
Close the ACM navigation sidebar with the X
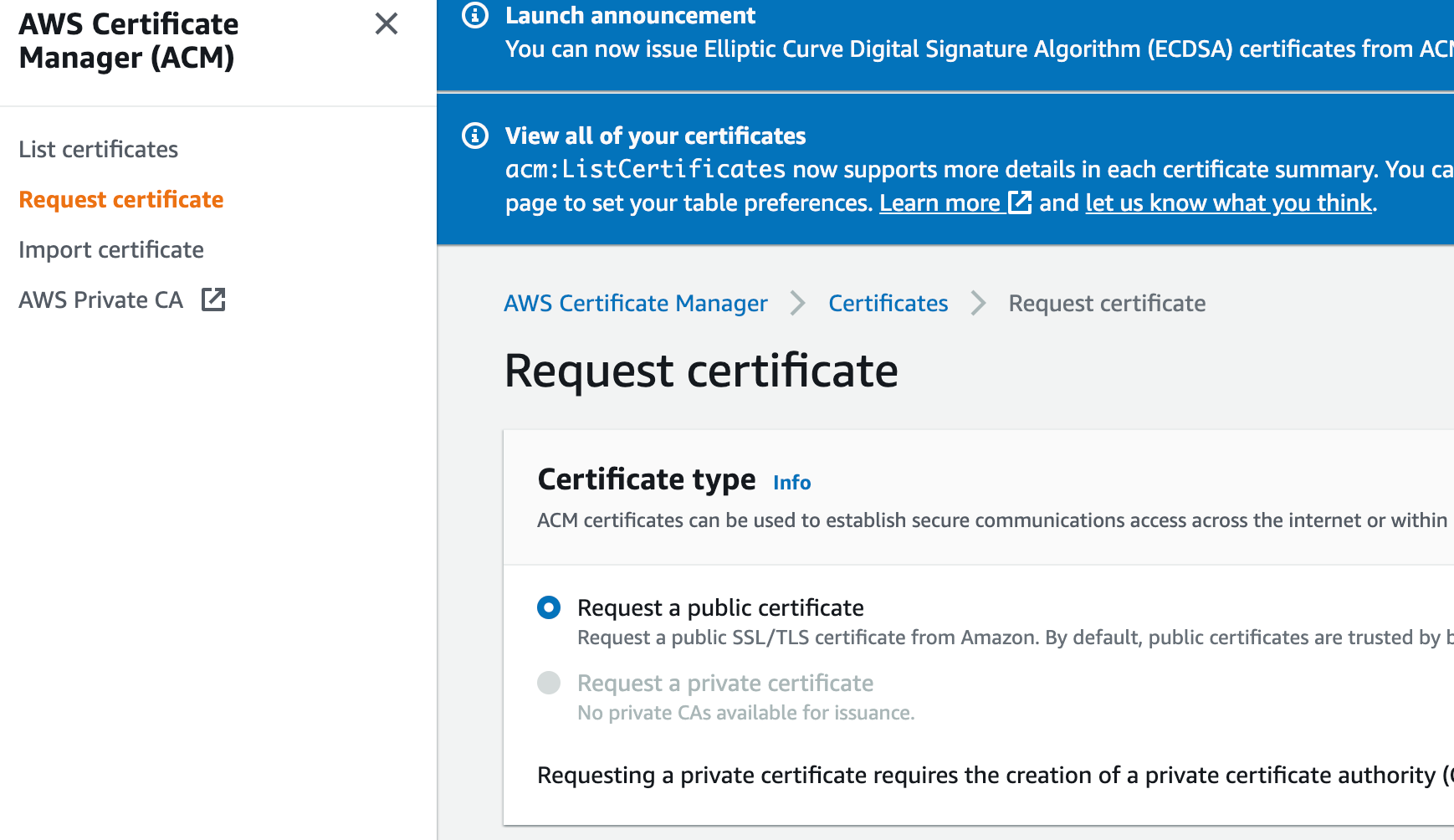(x=386, y=24)
